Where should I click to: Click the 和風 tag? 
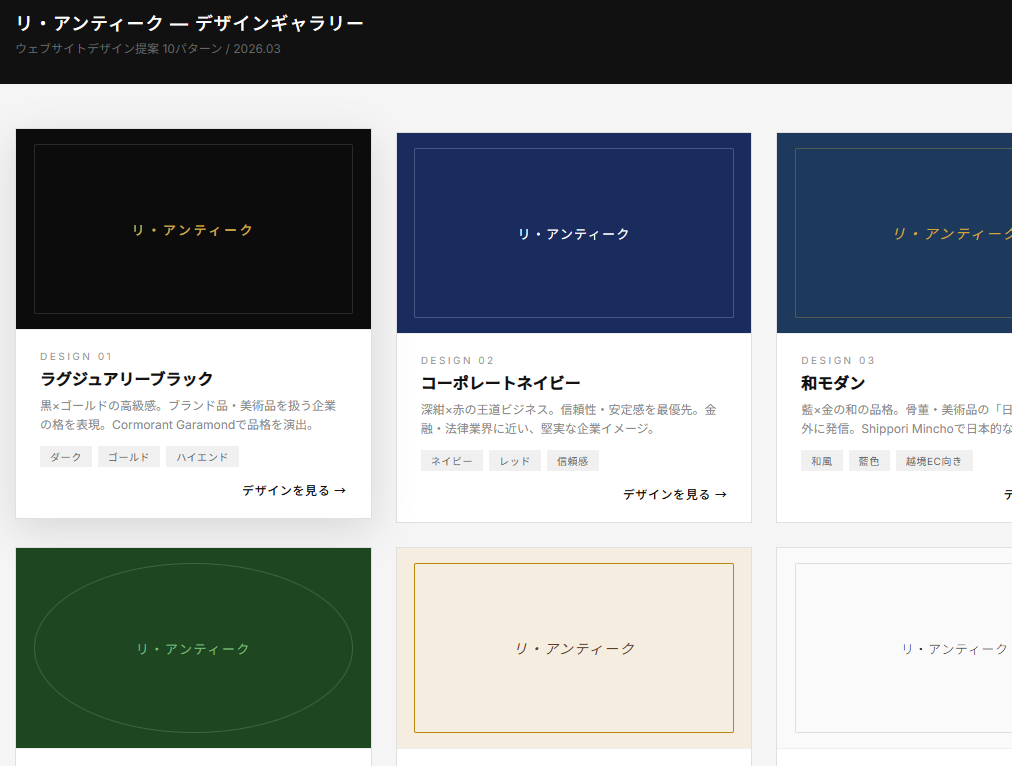[822, 461]
